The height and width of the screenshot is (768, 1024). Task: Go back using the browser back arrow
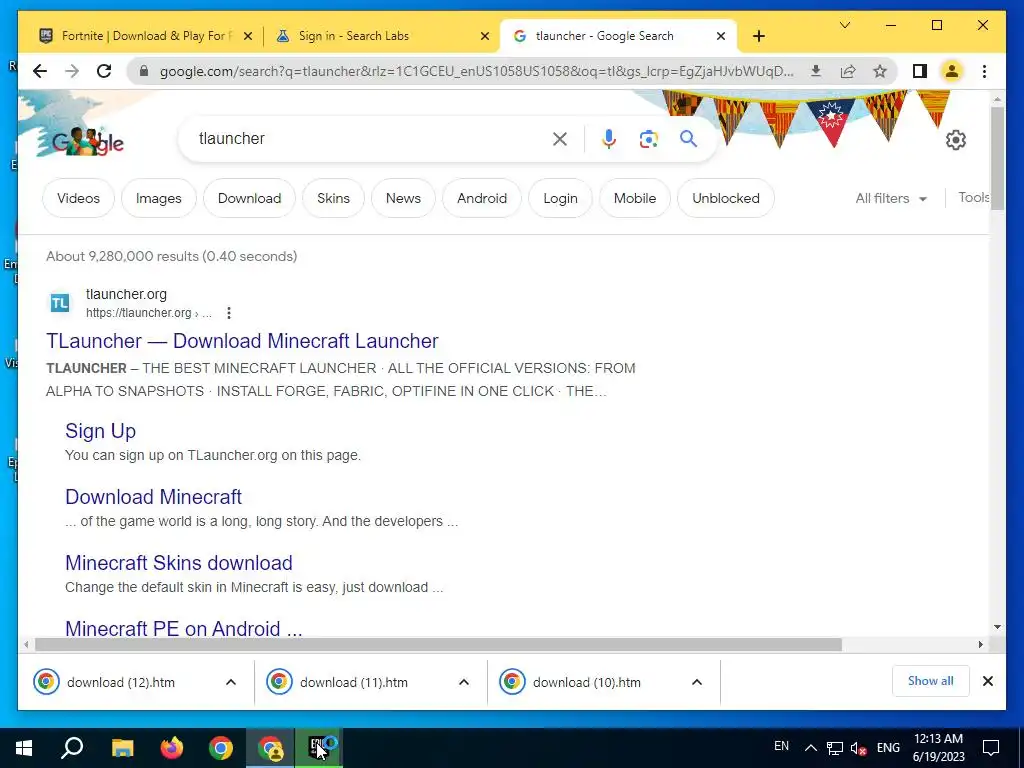[x=40, y=71]
